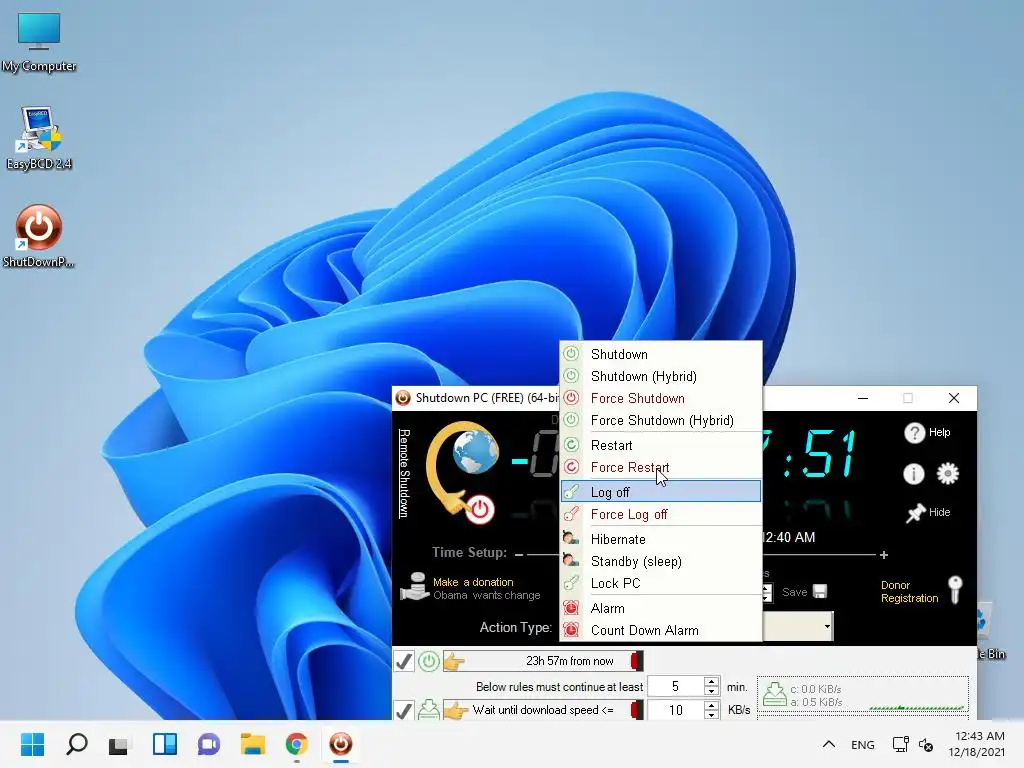Open the Widgets taskbar icon
Image resolution: width=1024 pixels, height=768 pixels.
[165, 744]
